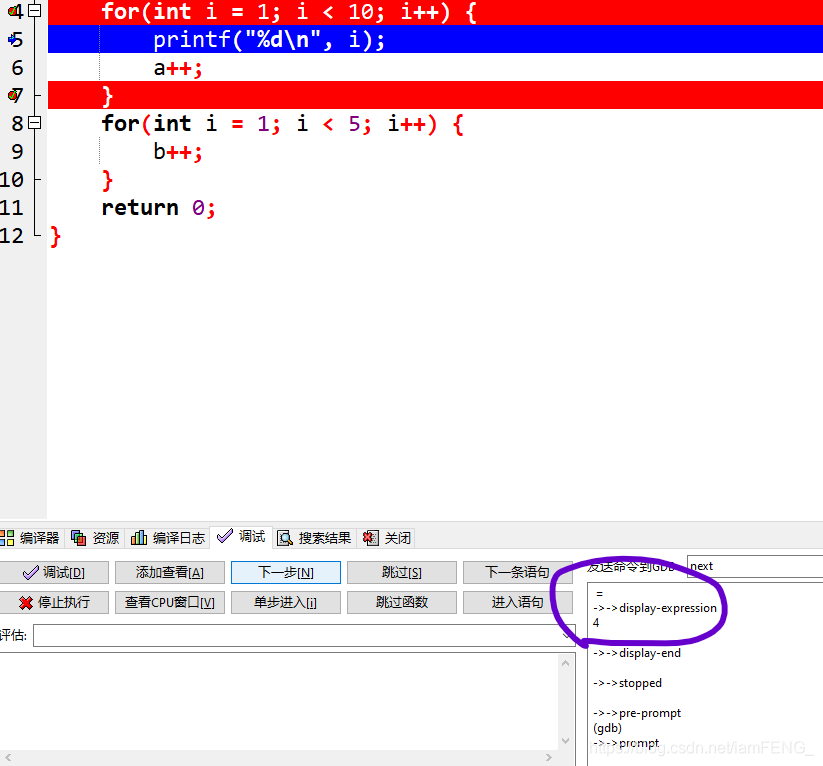The width and height of the screenshot is (823, 766).
Task: Click the 关闭 tab
Action: [387, 538]
